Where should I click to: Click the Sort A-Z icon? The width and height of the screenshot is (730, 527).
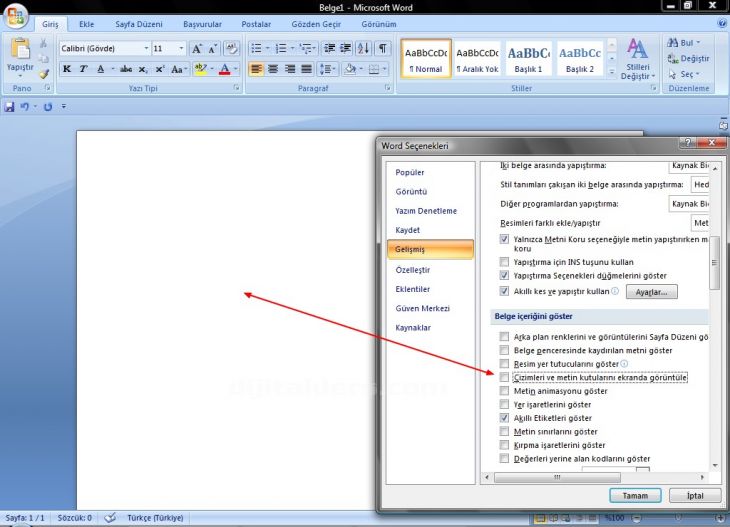click(x=363, y=48)
